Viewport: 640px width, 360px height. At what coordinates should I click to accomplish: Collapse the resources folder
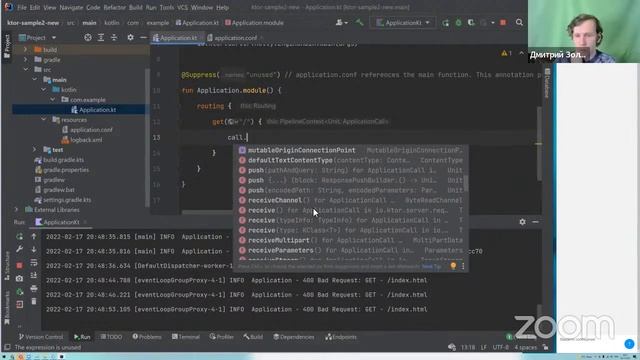[44, 120]
